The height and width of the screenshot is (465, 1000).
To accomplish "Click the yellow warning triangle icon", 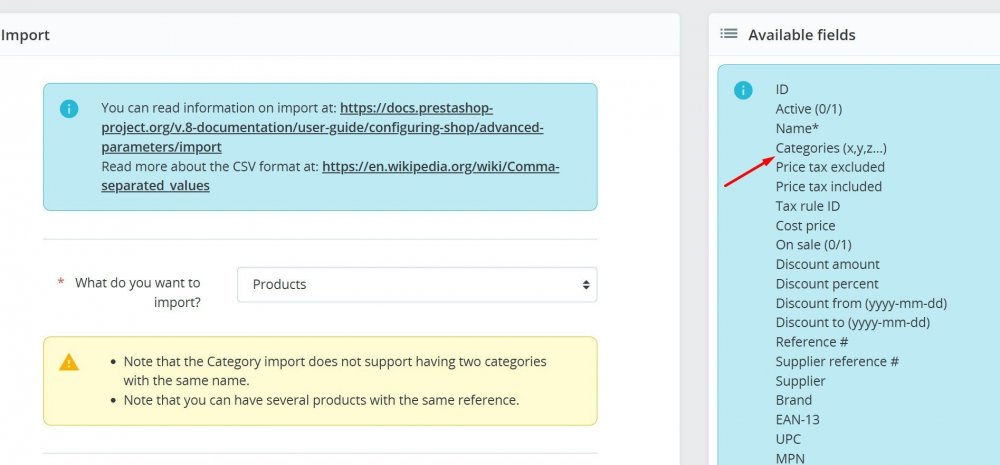I will (69, 362).
